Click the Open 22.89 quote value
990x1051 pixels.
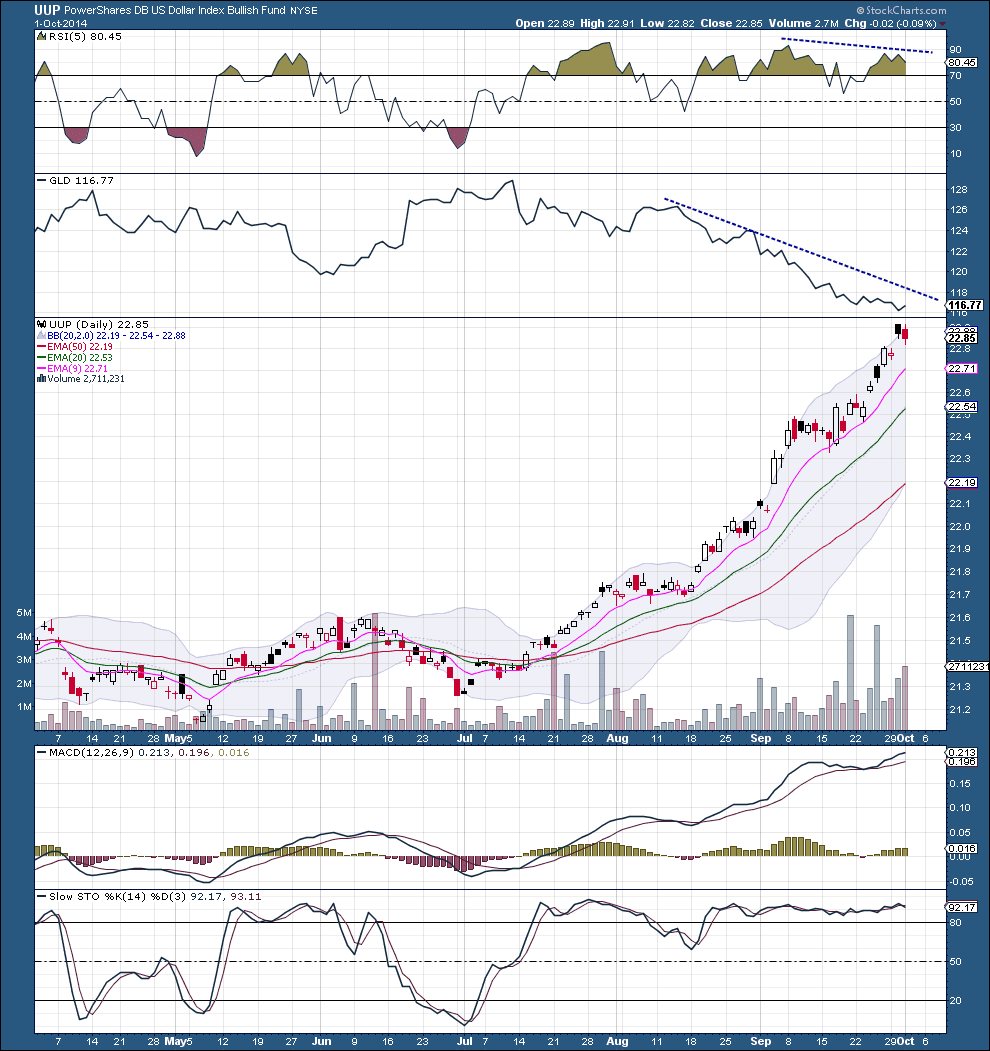click(x=544, y=23)
